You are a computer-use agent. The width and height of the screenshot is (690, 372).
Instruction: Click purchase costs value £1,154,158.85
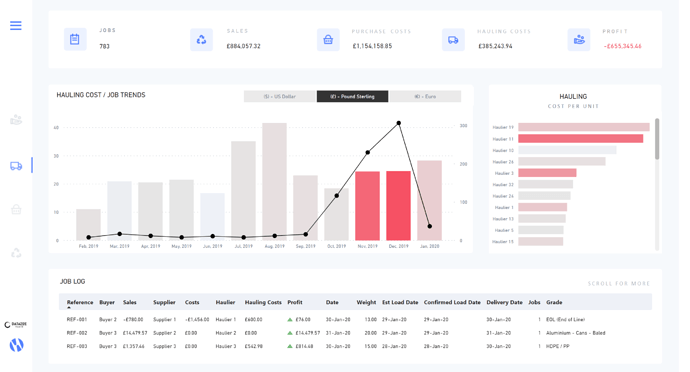(x=372, y=46)
